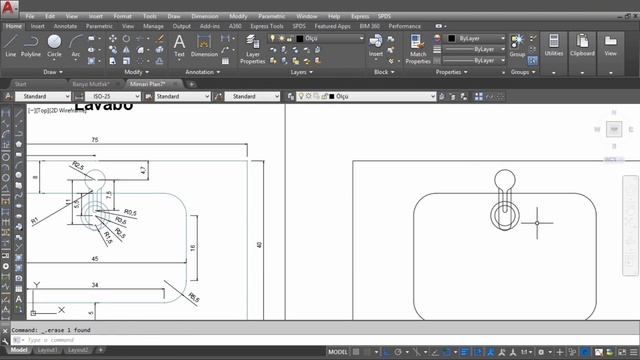Toggle grid display in status bar
Screen dimensions: 640x360
[356, 352]
